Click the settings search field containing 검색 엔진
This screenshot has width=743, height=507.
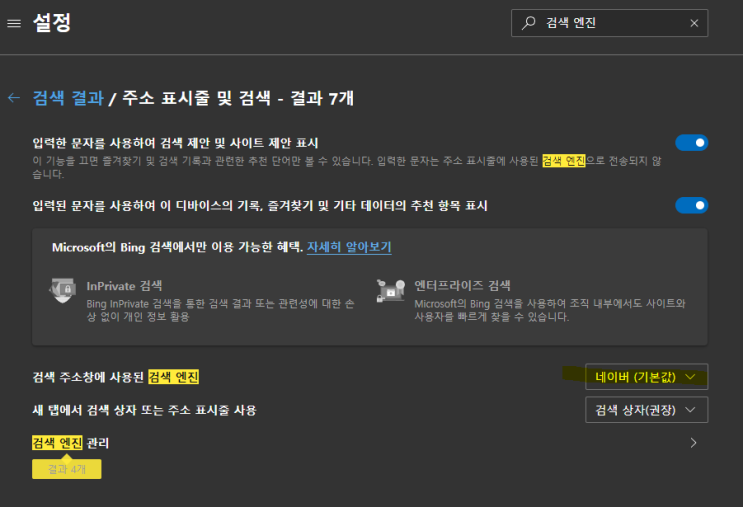coord(609,23)
